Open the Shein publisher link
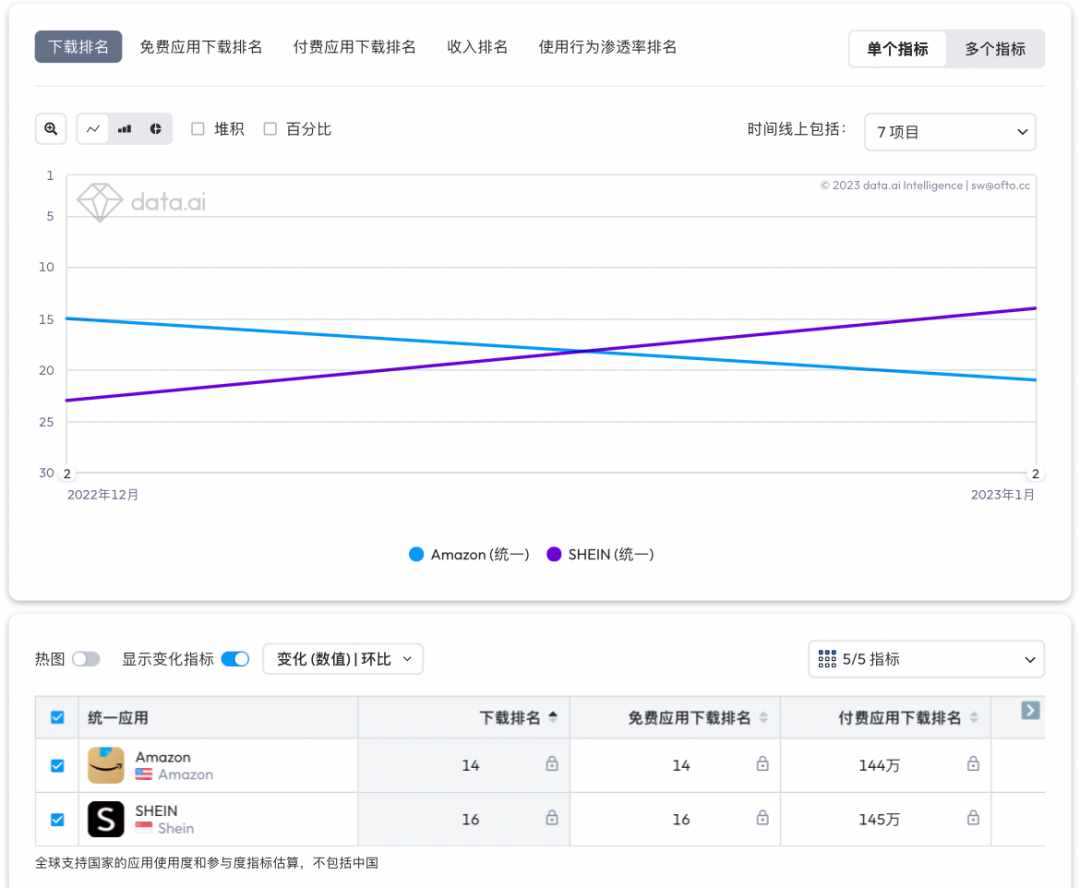Image resolution: width=1080 pixels, height=888 pixels. (x=176, y=828)
